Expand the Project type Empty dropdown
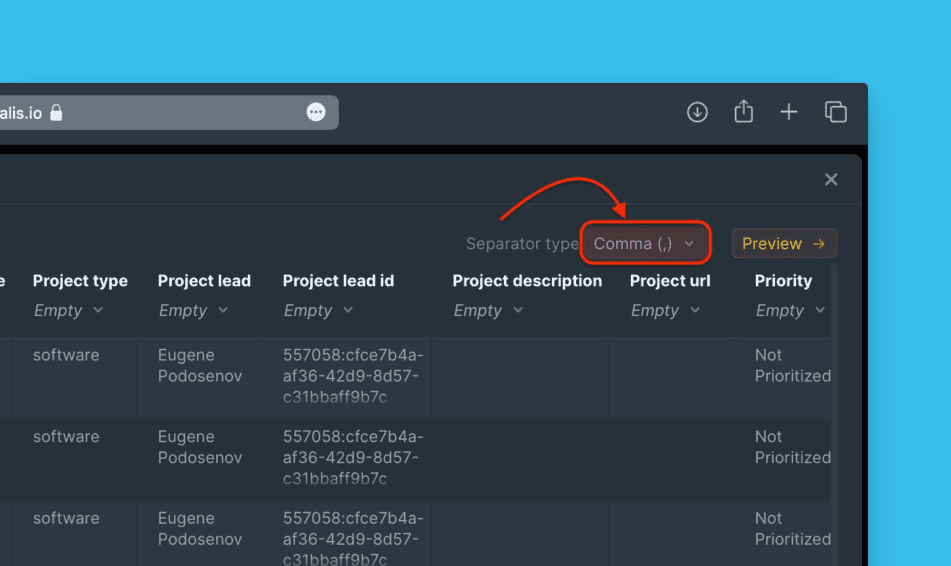Screen dimensions: 951x566 pyautogui.click(x=68, y=311)
